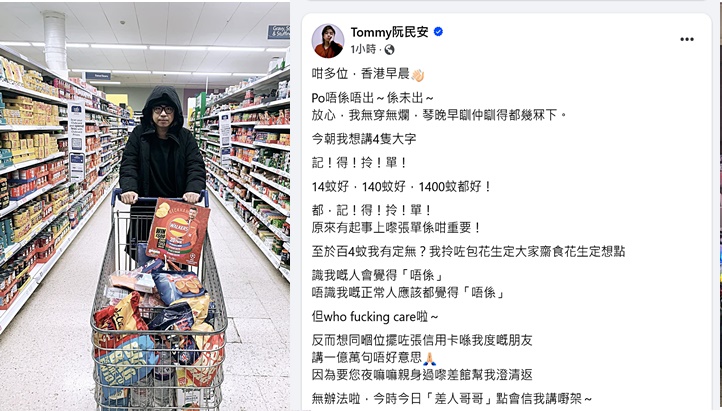This screenshot has height=411, width=722.
Task: Click the blue verified badge beside Tommy阮民安
Action: (x=438, y=32)
